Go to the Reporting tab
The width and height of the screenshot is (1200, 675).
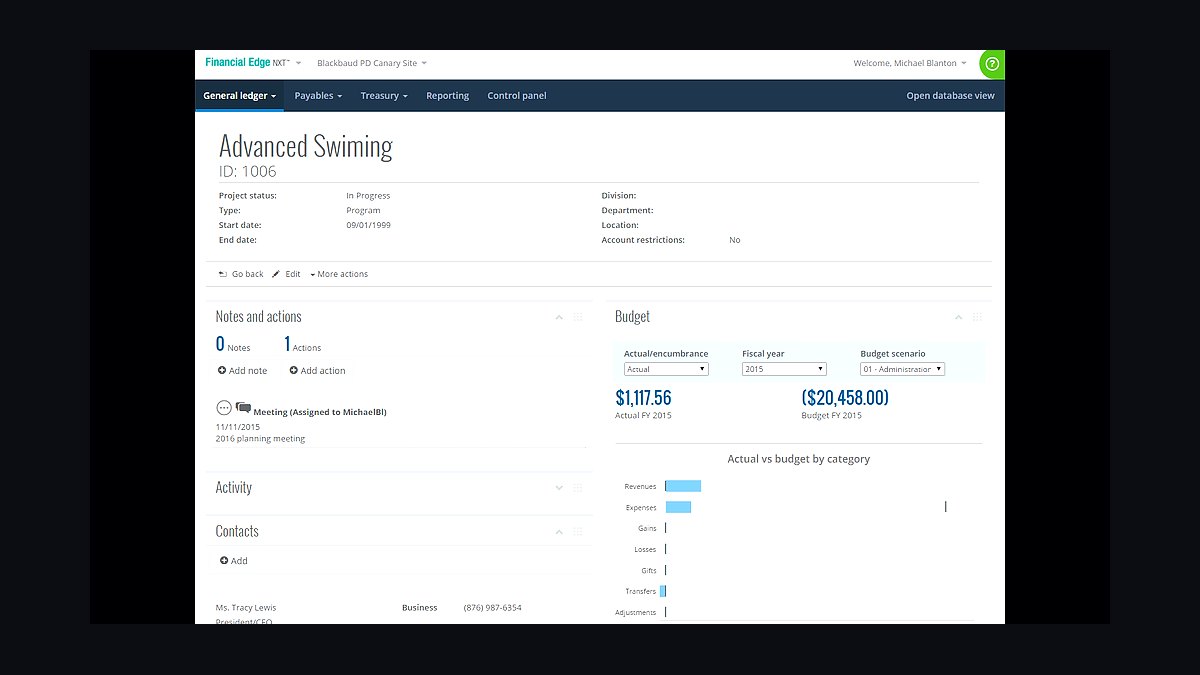[x=447, y=96]
